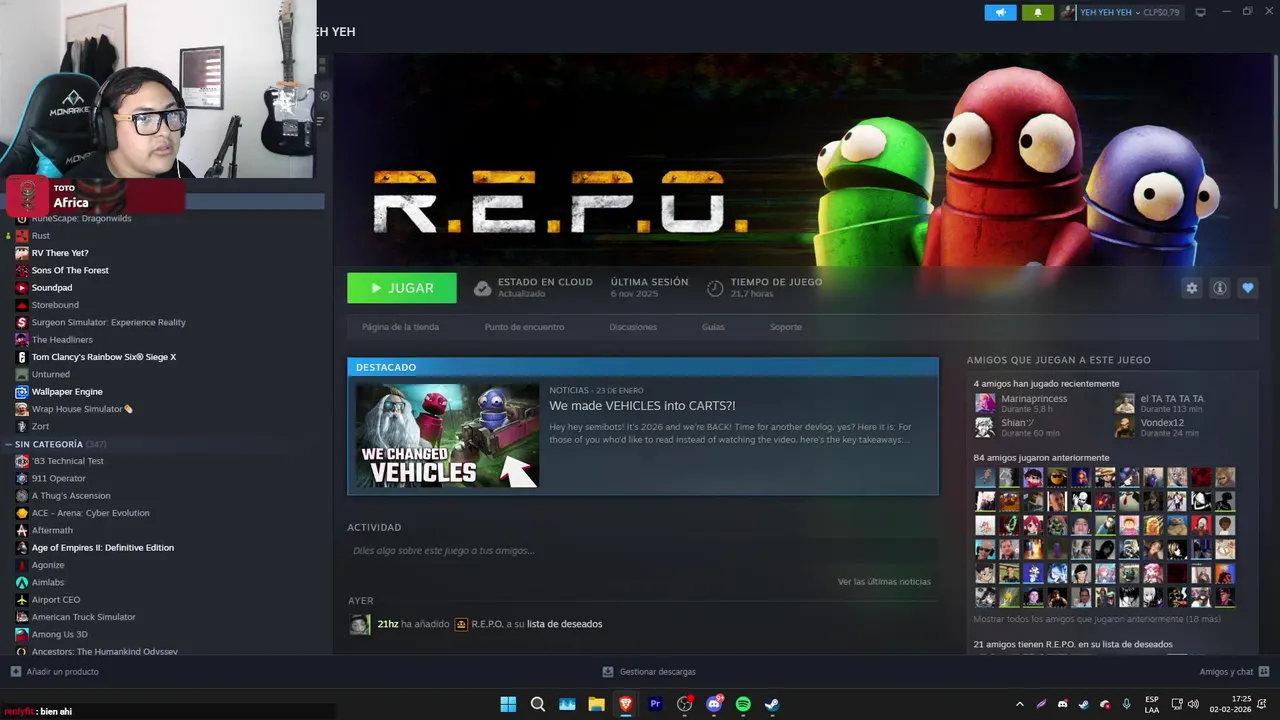Select RV There Yet? in library
The image size is (1280, 720).
[x=60, y=253]
